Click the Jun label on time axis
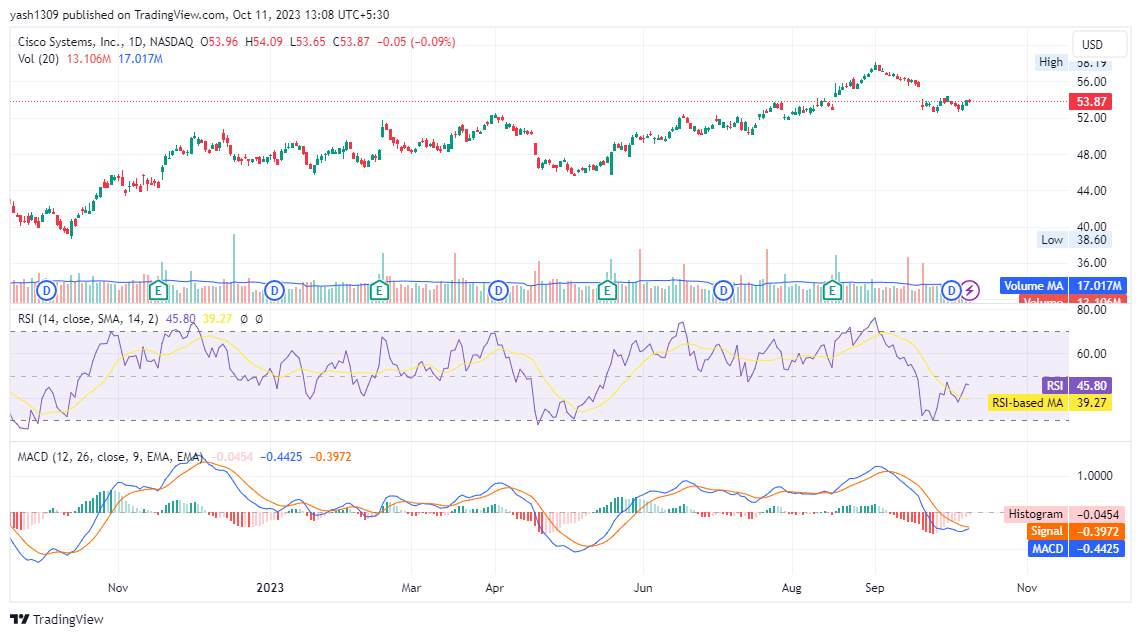 tap(643, 587)
